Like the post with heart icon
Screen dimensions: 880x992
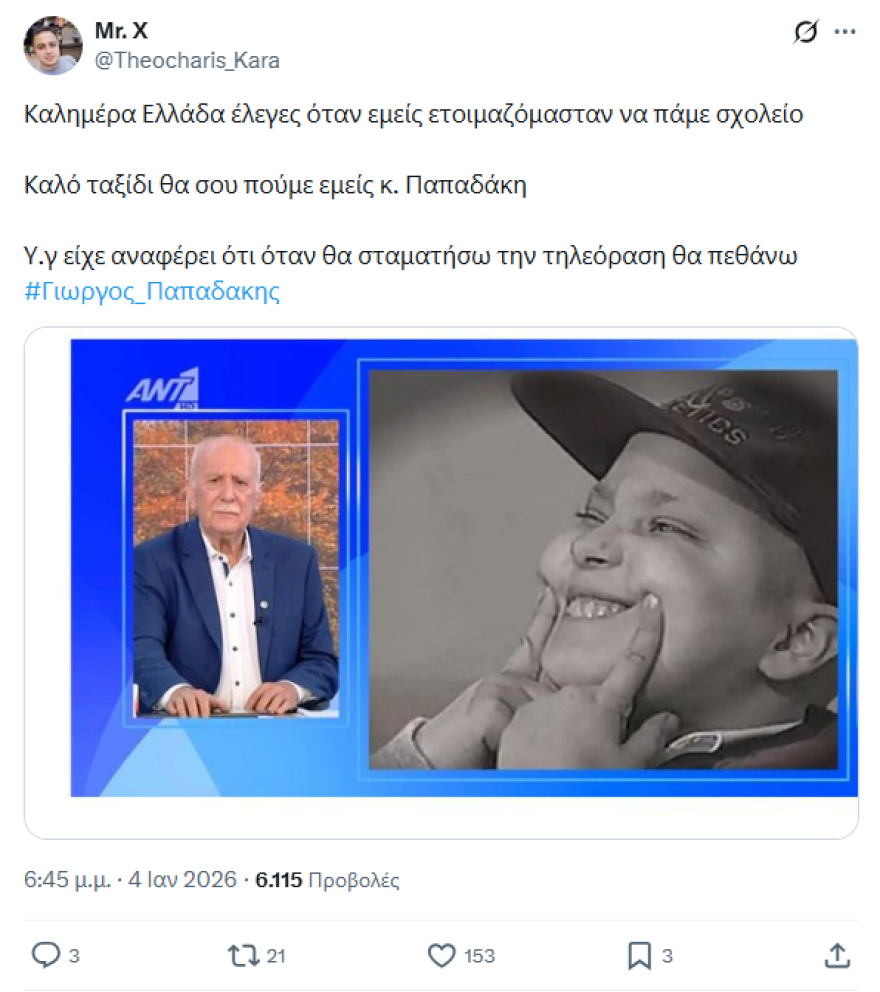(442, 955)
